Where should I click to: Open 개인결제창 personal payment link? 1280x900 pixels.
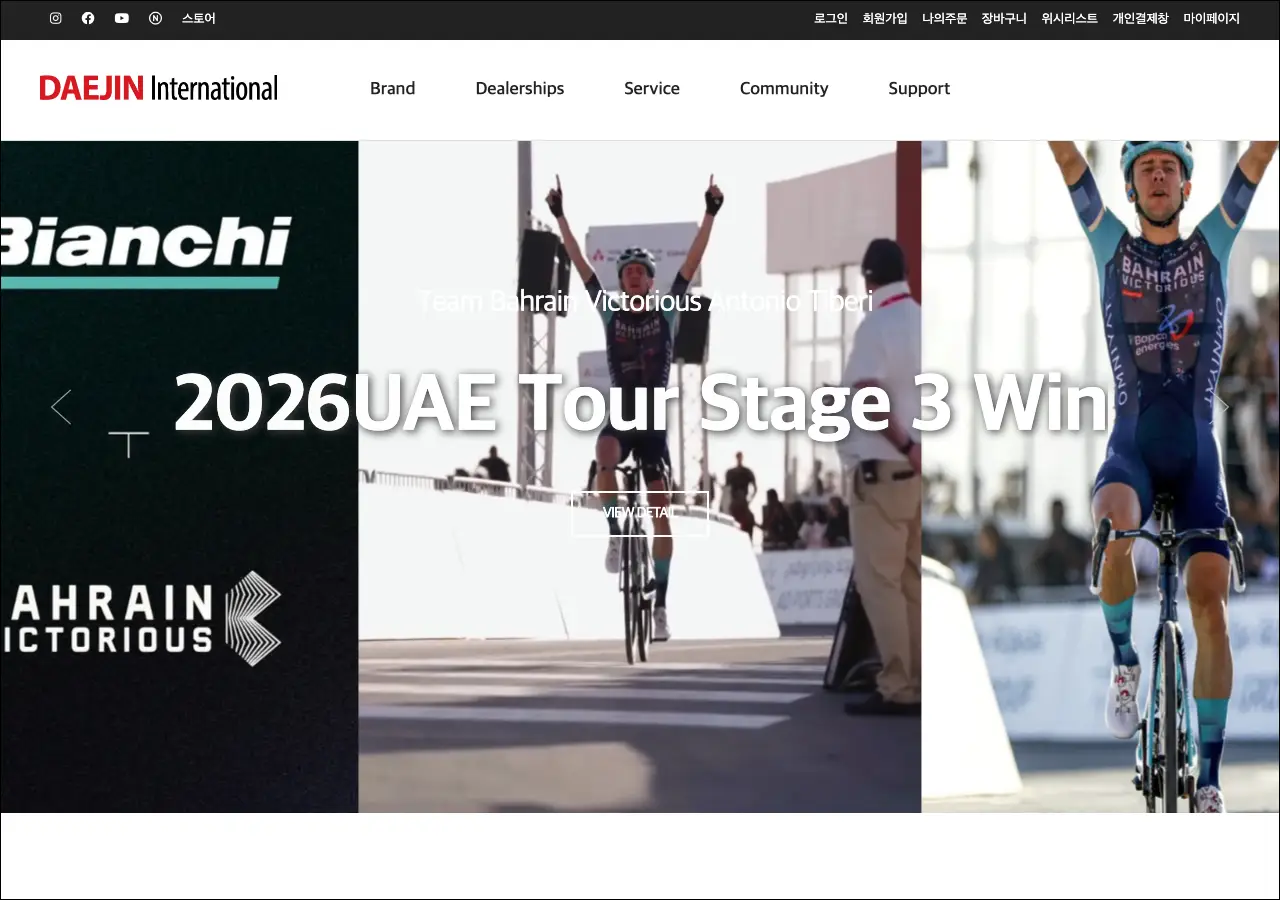1140,18
